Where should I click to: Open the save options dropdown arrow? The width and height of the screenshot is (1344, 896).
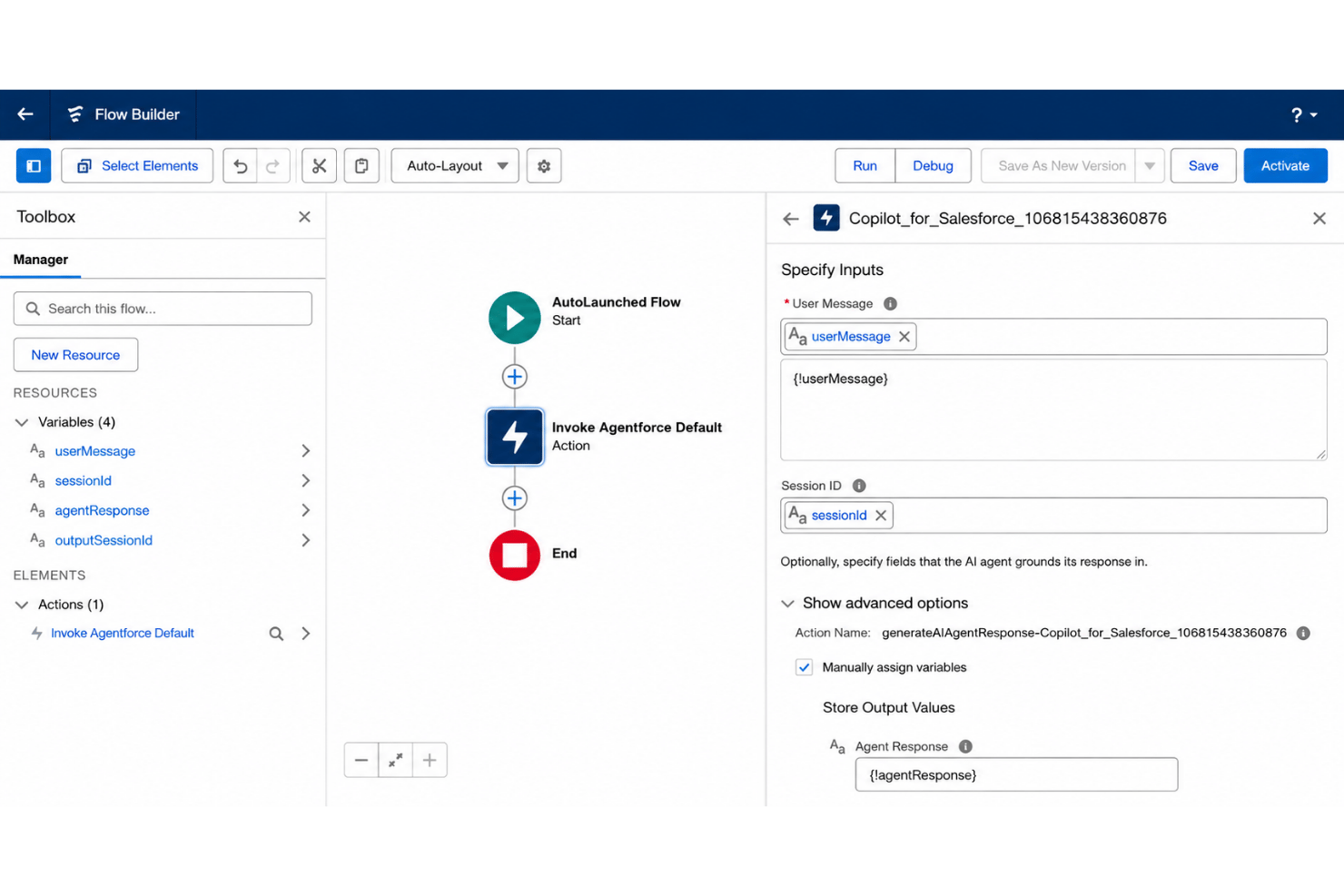click(1150, 166)
